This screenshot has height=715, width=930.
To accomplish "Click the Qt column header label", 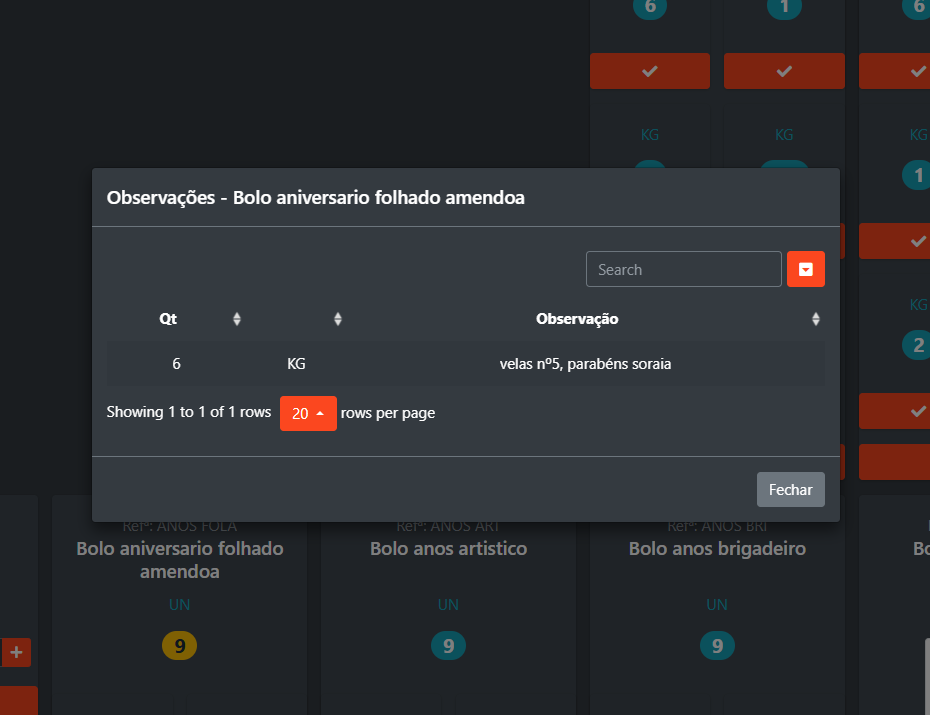I will pyautogui.click(x=168, y=319).
